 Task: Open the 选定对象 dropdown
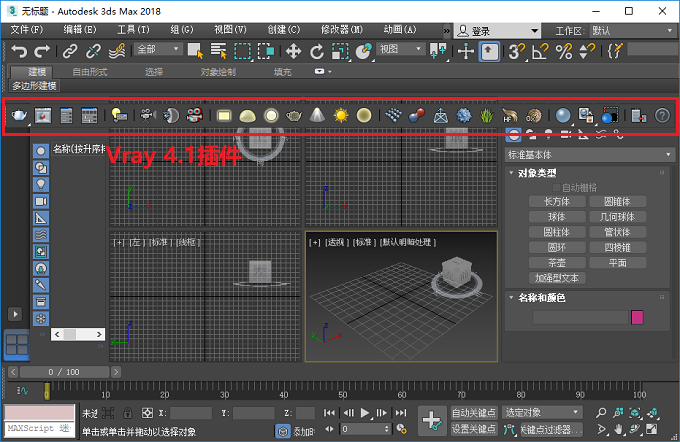coord(541,412)
